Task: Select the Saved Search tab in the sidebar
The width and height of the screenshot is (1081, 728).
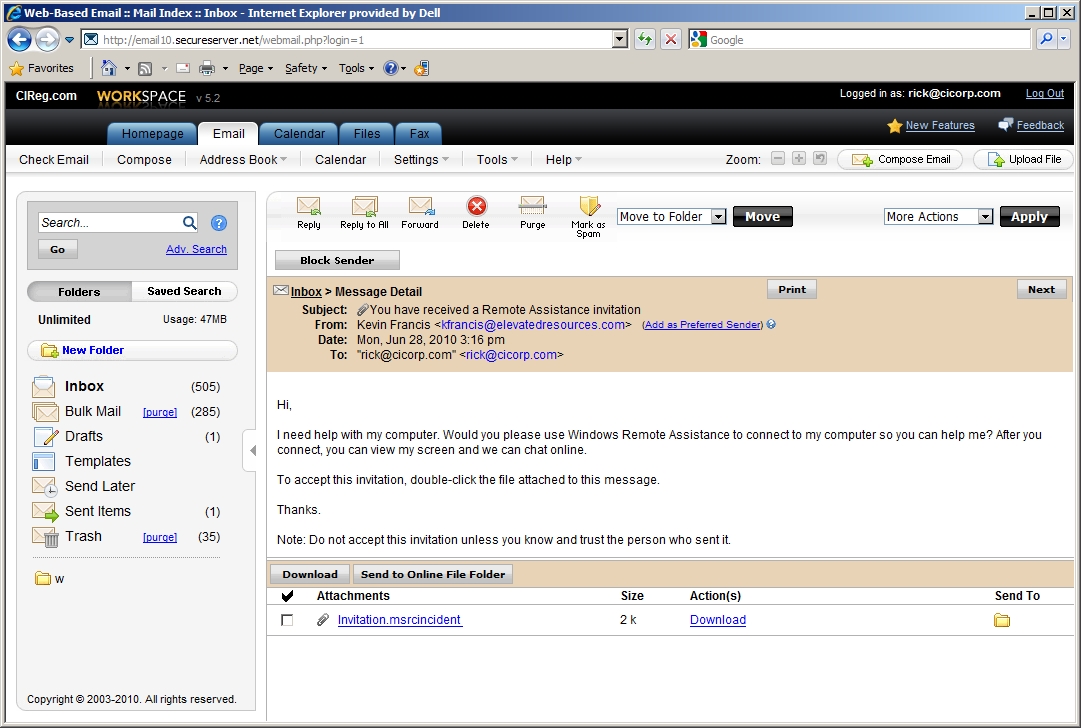Action: click(x=184, y=292)
